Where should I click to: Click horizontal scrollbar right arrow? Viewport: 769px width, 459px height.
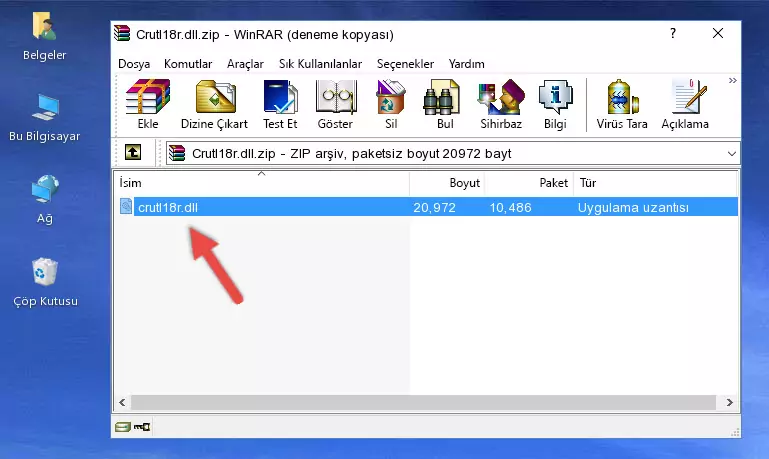pyautogui.click(x=730, y=403)
